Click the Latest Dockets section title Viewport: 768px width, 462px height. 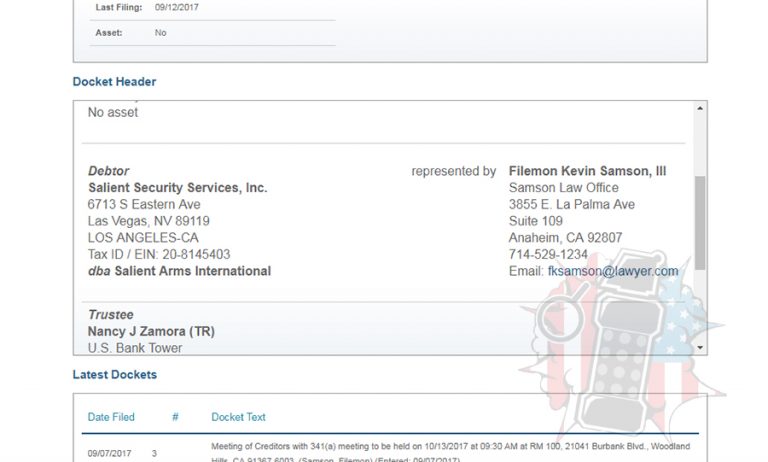pos(115,375)
